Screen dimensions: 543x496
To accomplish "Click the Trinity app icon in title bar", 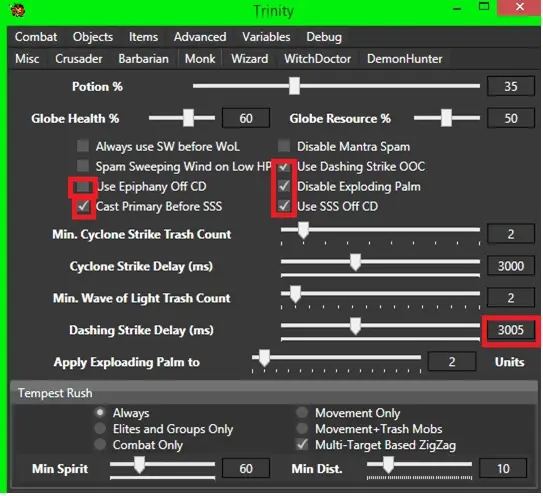I will (x=18, y=10).
